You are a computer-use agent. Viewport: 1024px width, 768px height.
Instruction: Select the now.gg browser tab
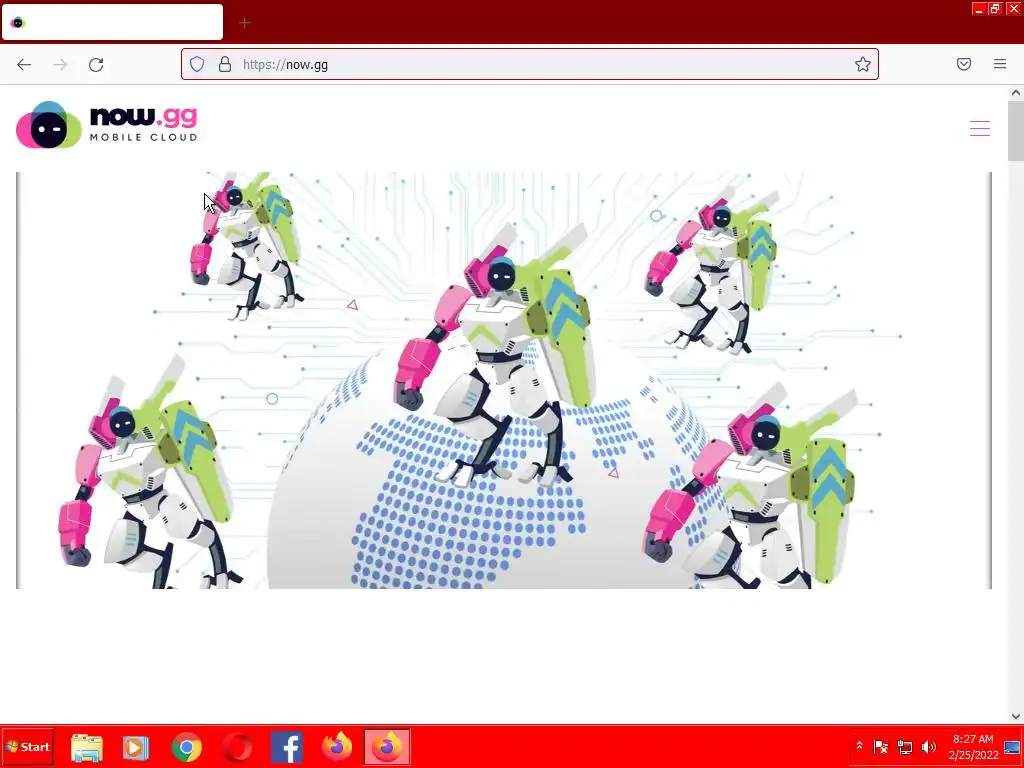tap(112, 23)
